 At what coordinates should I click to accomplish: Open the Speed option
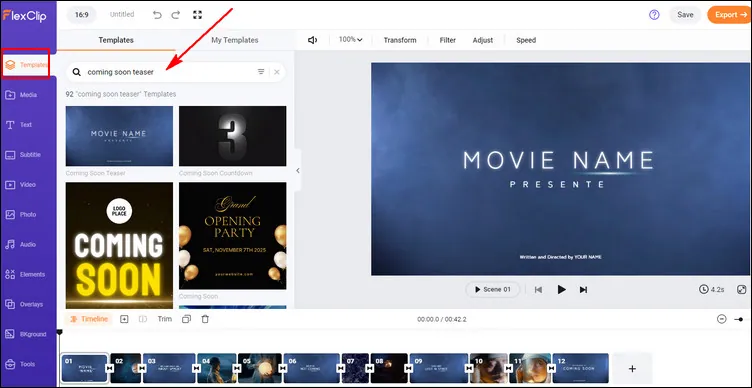click(526, 40)
